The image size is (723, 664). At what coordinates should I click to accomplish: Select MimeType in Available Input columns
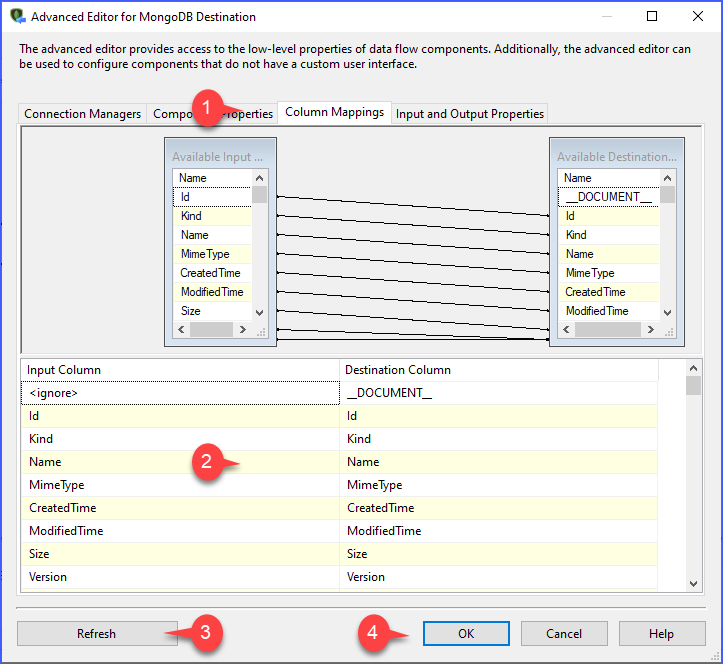coord(213,254)
